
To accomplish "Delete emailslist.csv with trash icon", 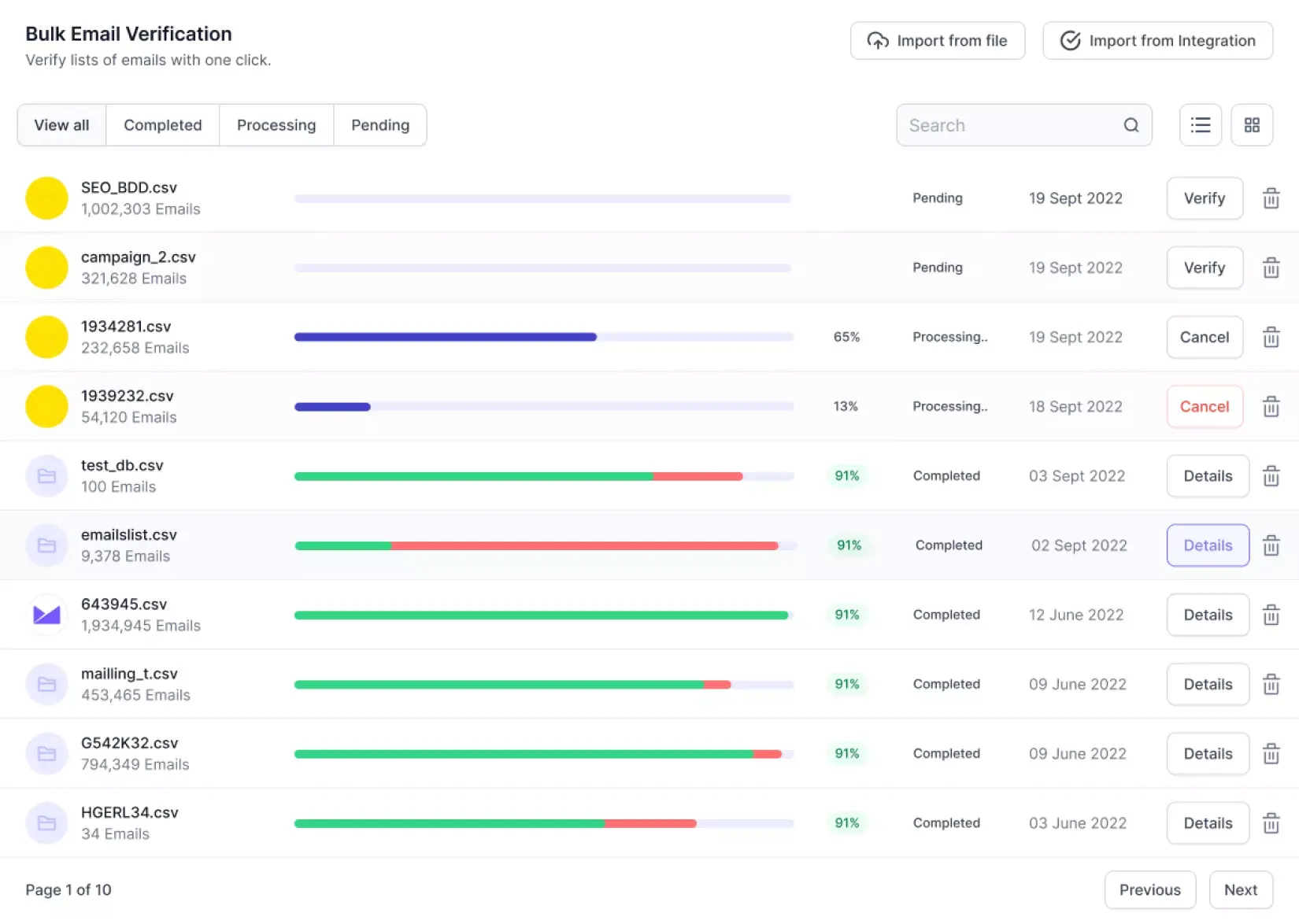I will point(1271,545).
